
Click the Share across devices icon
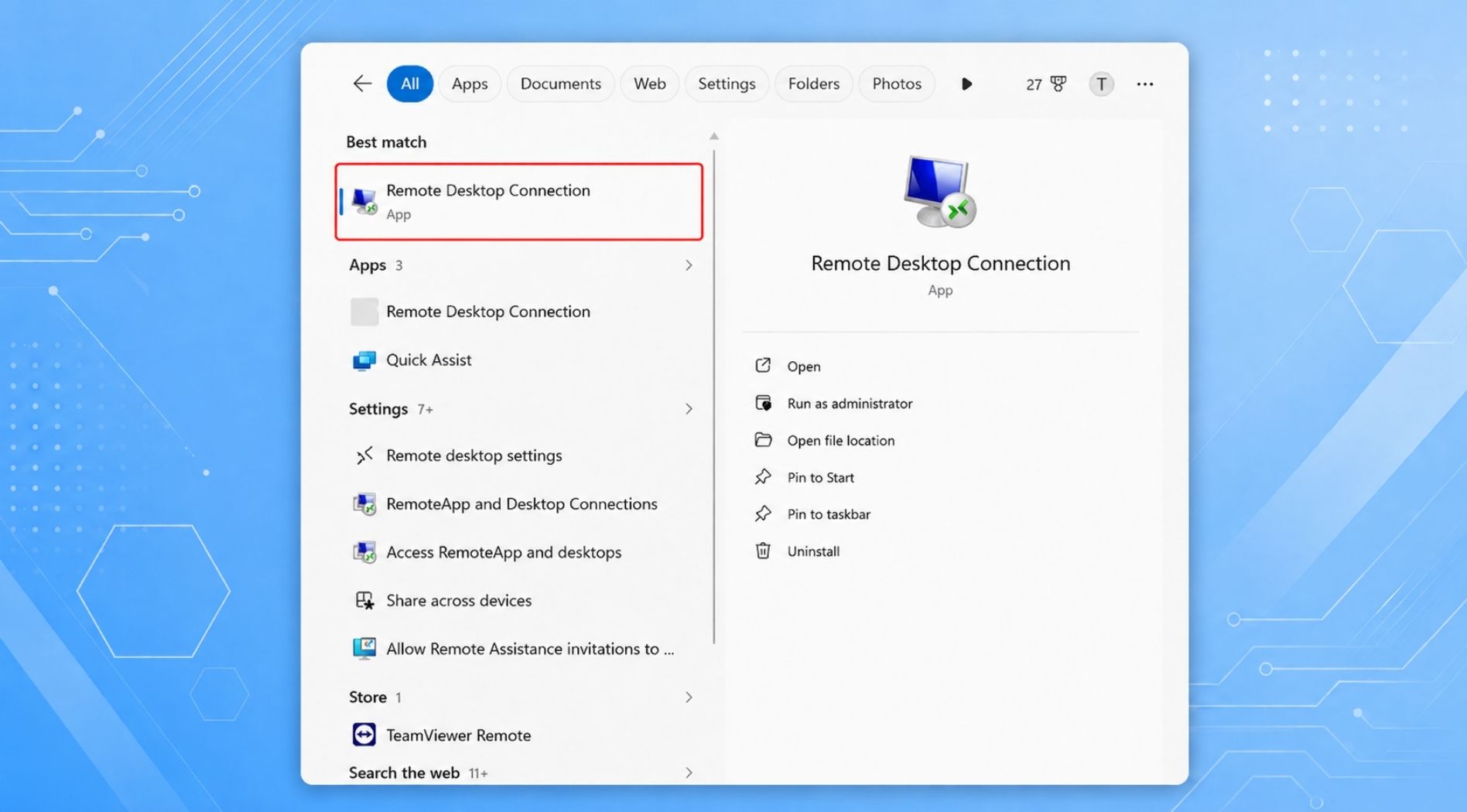point(364,601)
